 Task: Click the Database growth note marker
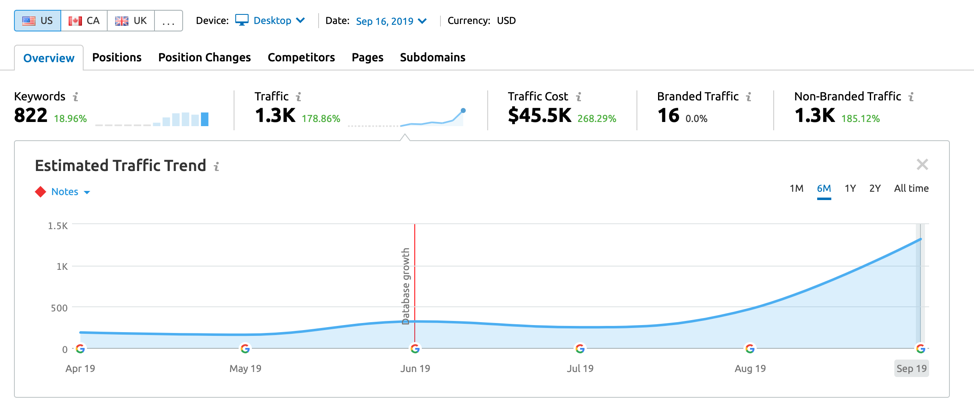407,286
